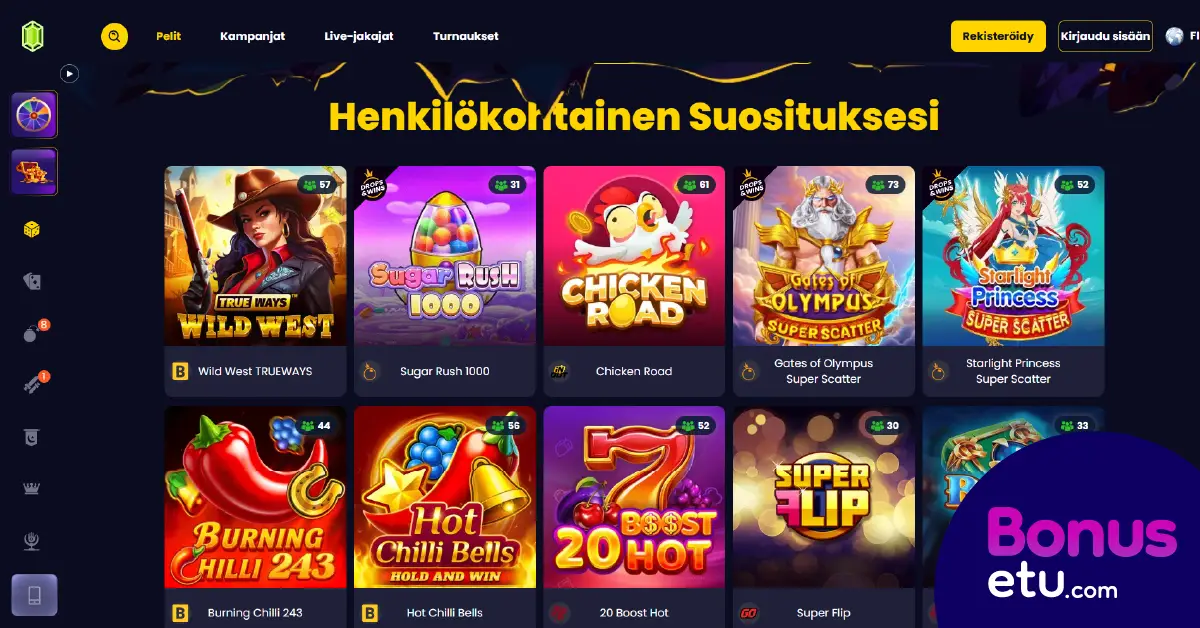The height and width of the screenshot is (628, 1200).
Task: Expand the sidebar with the arrow toggle
Action: coord(69,73)
